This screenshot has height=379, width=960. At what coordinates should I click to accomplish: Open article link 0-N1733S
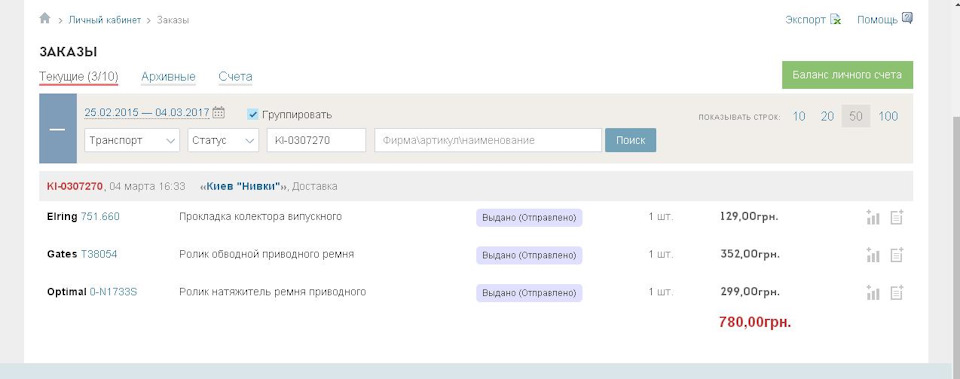click(113, 292)
